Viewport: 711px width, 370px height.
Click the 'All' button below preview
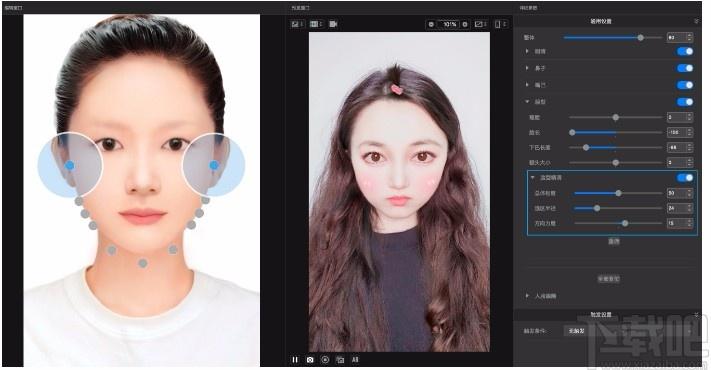click(355, 360)
